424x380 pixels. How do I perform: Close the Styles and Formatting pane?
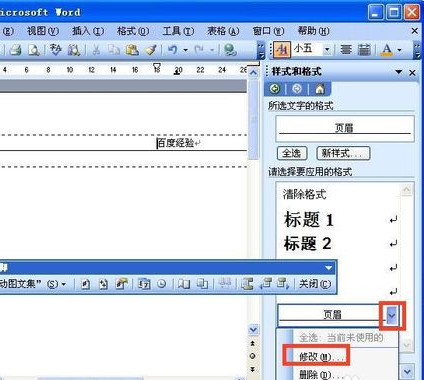point(412,72)
